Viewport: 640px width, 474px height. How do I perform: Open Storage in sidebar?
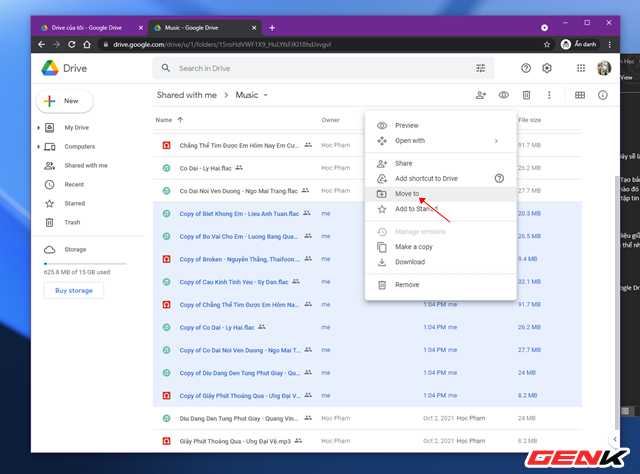(x=75, y=249)
